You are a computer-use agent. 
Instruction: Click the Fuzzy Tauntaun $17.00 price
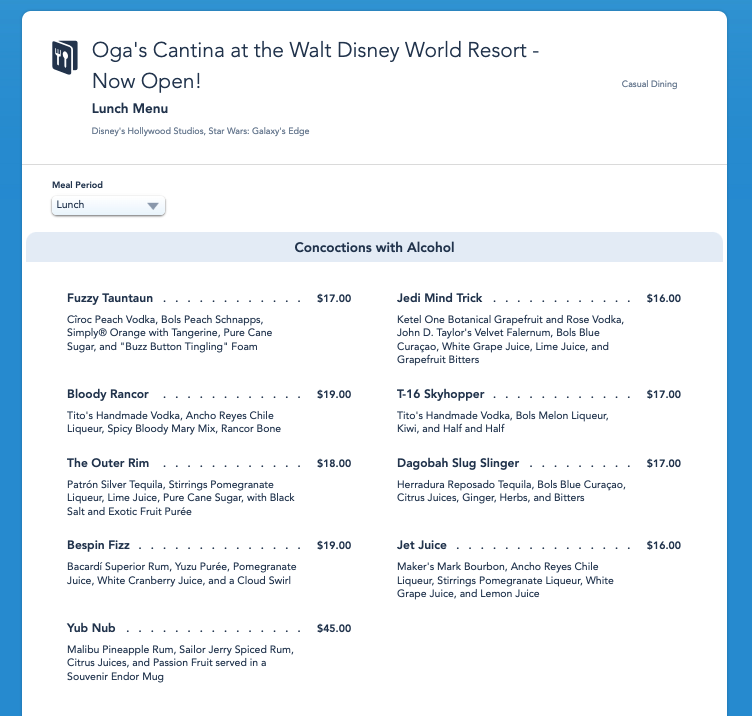tap(334, 298)
